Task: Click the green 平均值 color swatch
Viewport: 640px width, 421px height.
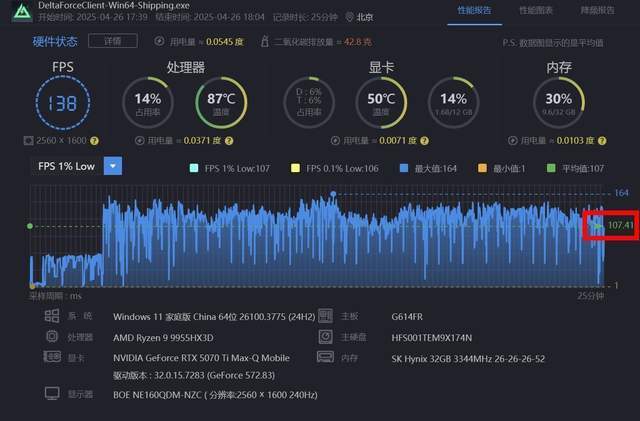Action: click(x=554, y=168)
